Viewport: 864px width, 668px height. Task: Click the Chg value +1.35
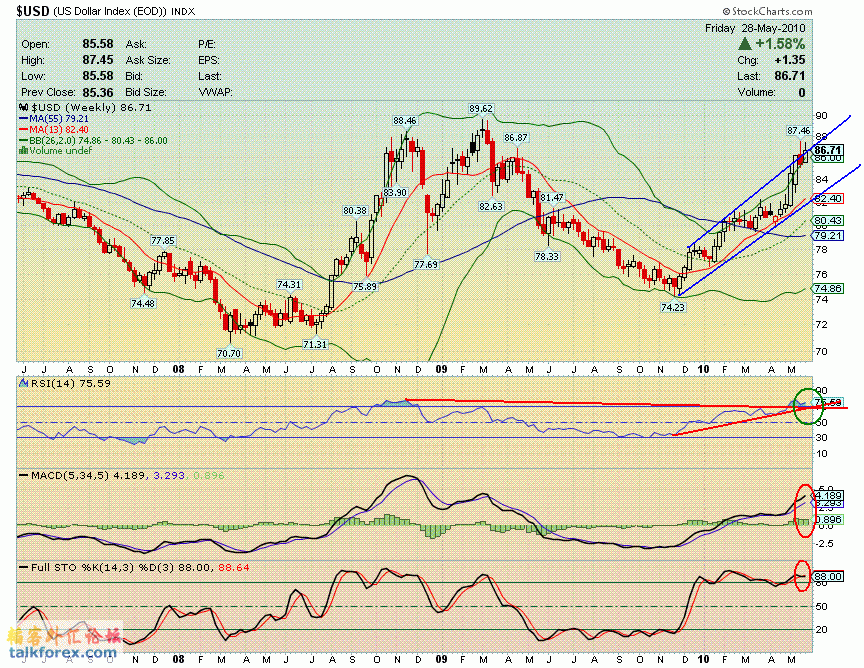790,60
